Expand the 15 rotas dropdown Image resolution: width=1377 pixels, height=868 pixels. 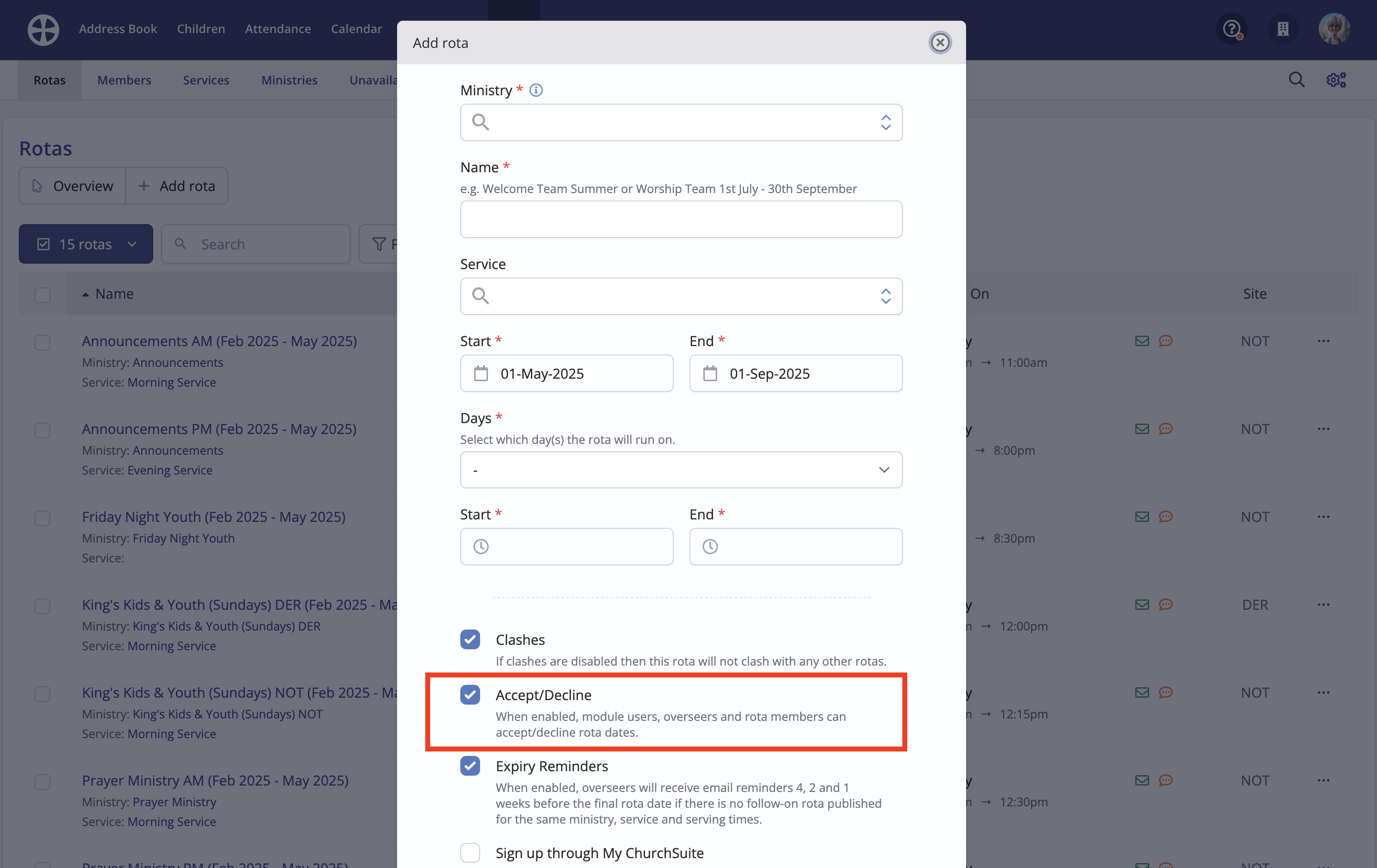[x=86, y=244]
